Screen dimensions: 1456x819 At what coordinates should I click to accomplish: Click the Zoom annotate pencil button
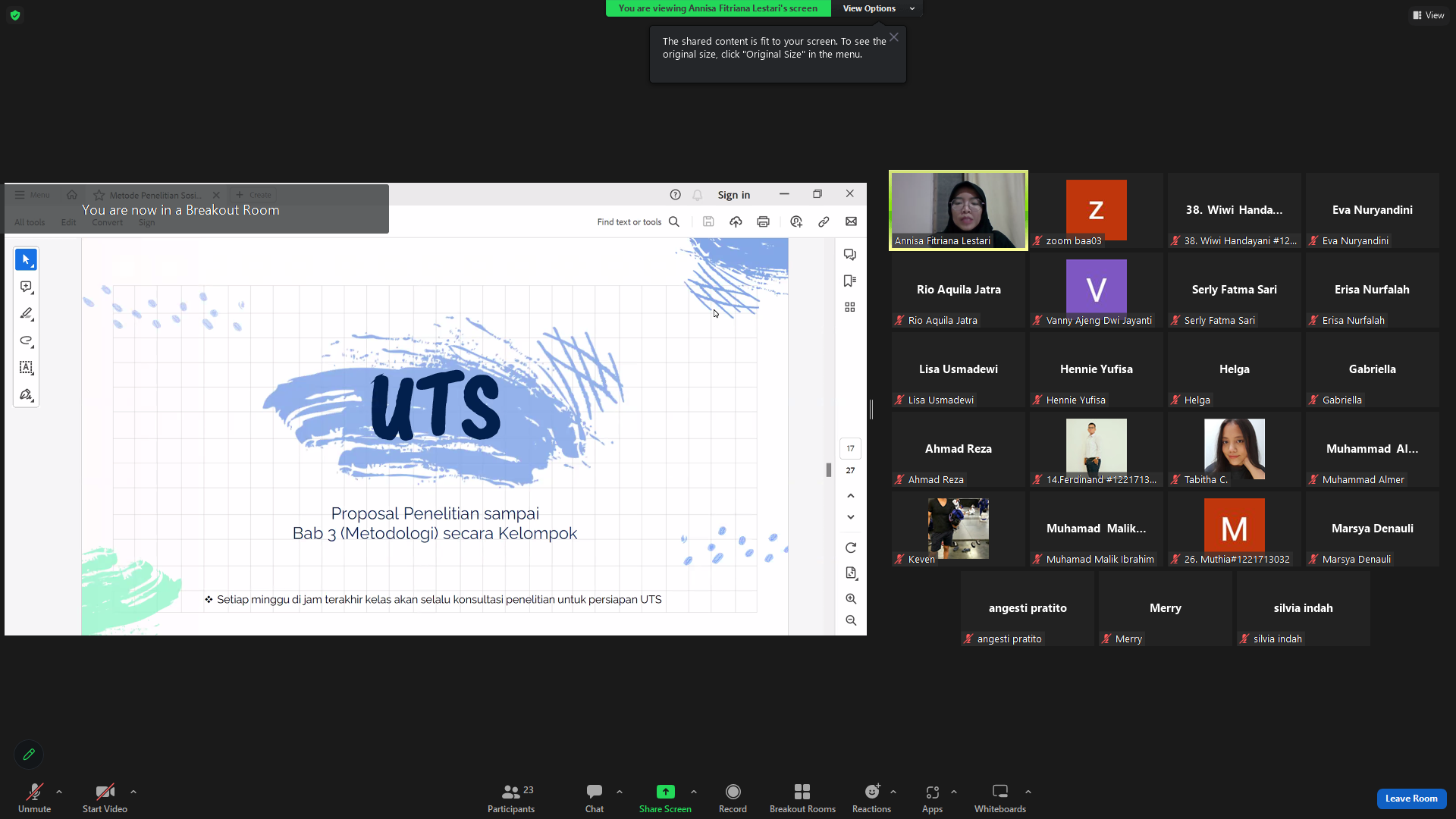[29, 755]
